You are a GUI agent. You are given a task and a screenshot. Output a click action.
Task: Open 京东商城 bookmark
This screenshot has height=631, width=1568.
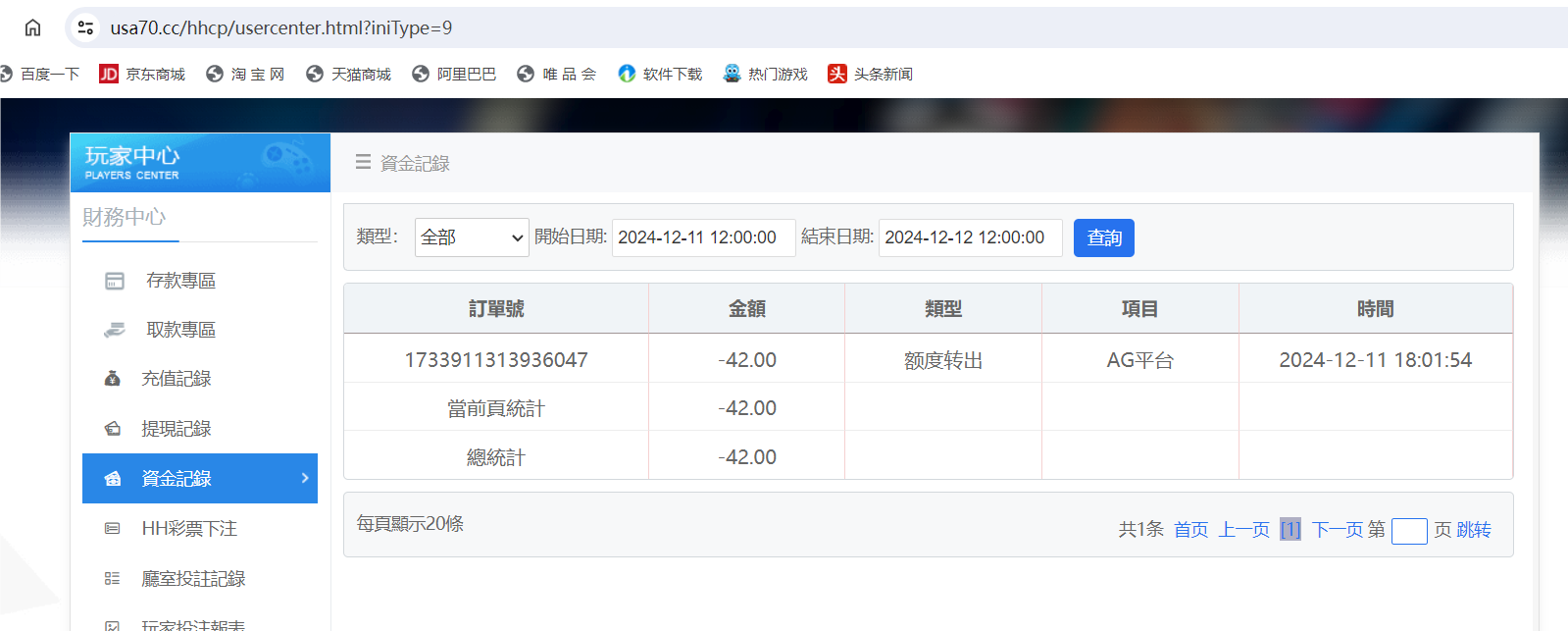(142, 74)
